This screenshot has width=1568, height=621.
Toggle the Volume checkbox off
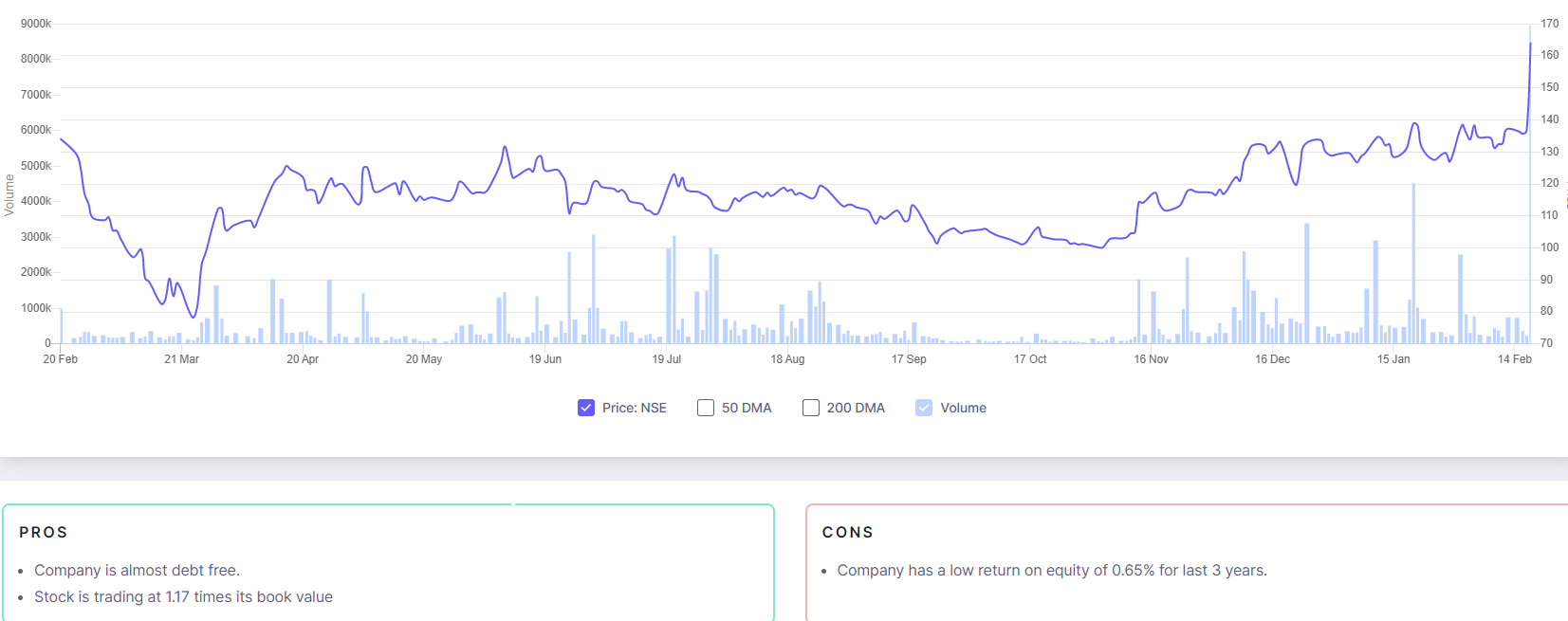(924, 408)
